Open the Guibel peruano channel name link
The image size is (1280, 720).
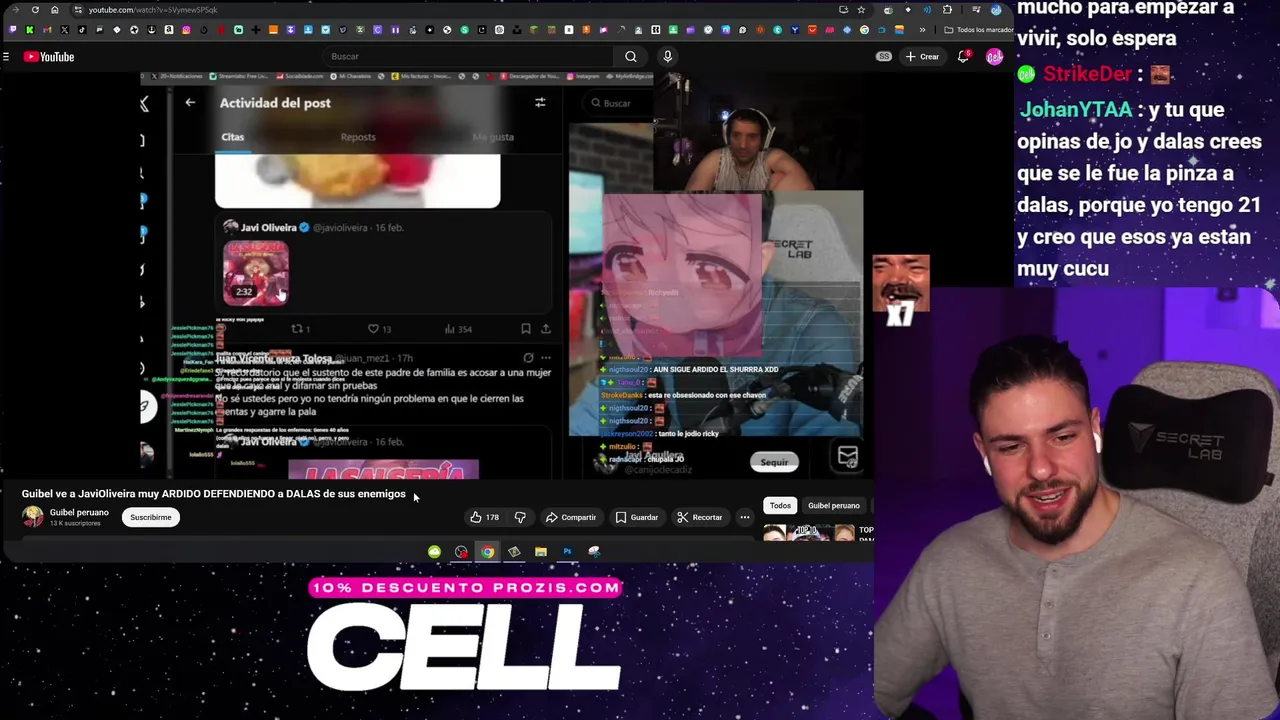coord(79,512)
